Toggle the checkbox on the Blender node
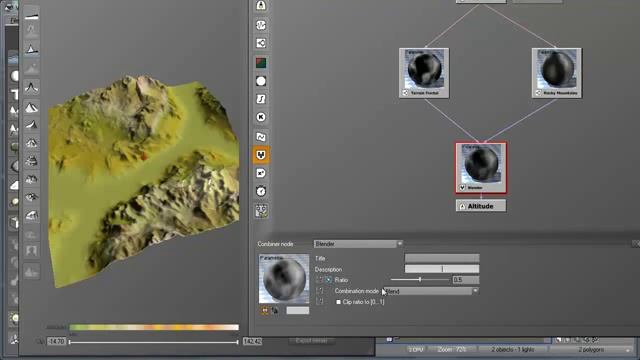 tap(462, 188)
